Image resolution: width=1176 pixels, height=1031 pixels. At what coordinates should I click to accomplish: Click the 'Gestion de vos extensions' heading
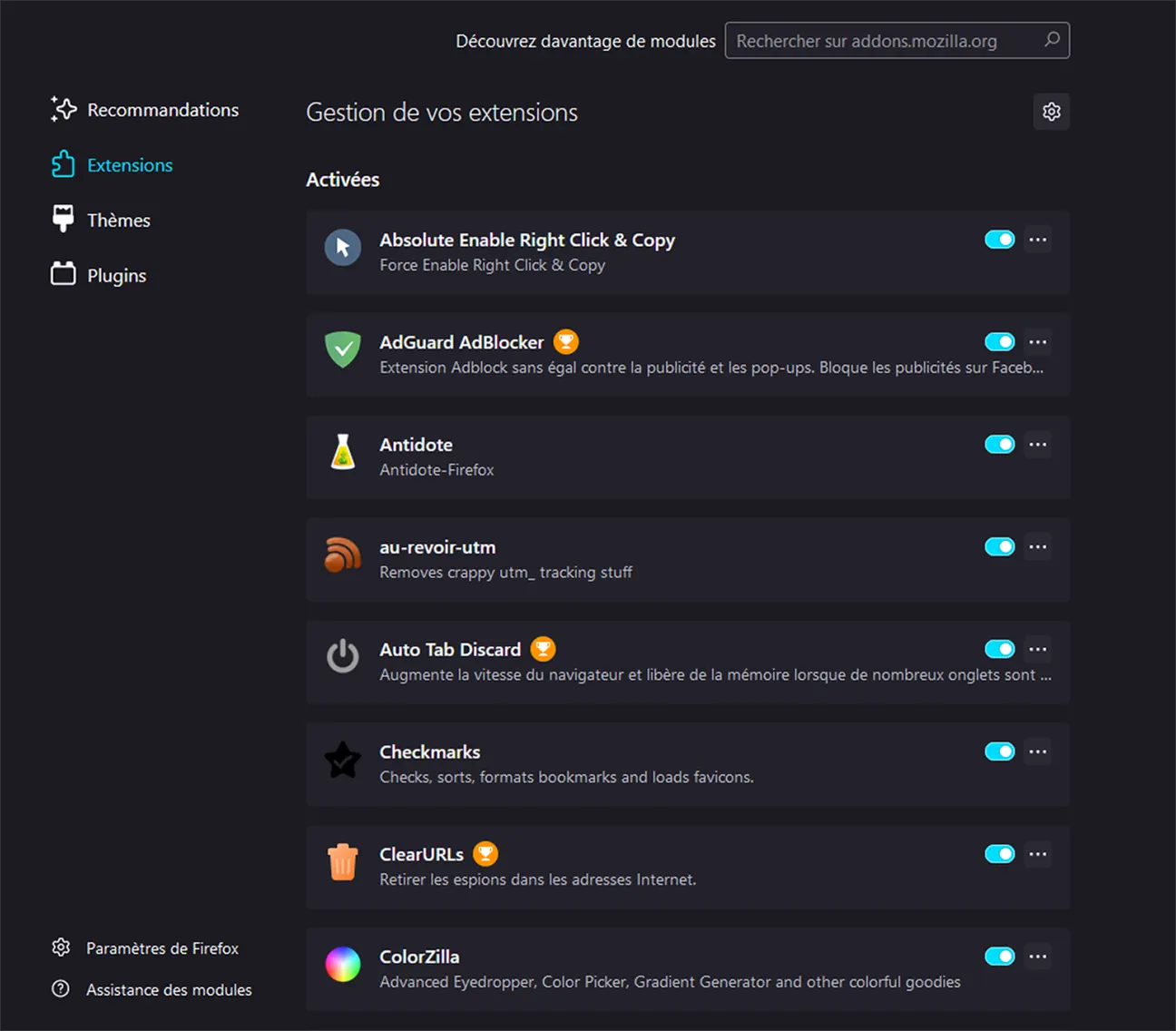pos(442,113)
